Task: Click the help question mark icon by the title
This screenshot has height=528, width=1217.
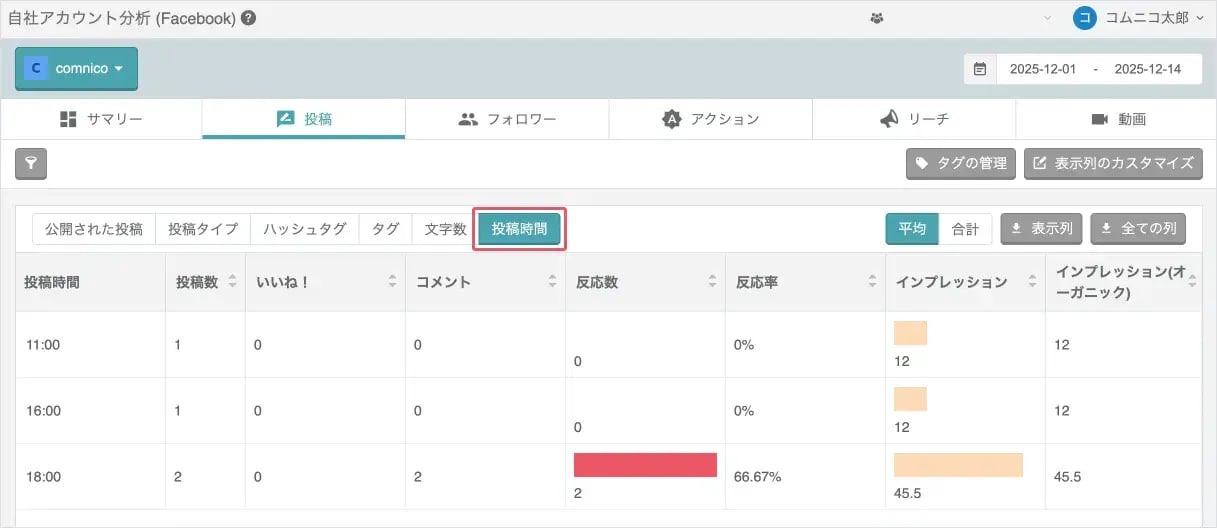Action: [x=248, y=18]
